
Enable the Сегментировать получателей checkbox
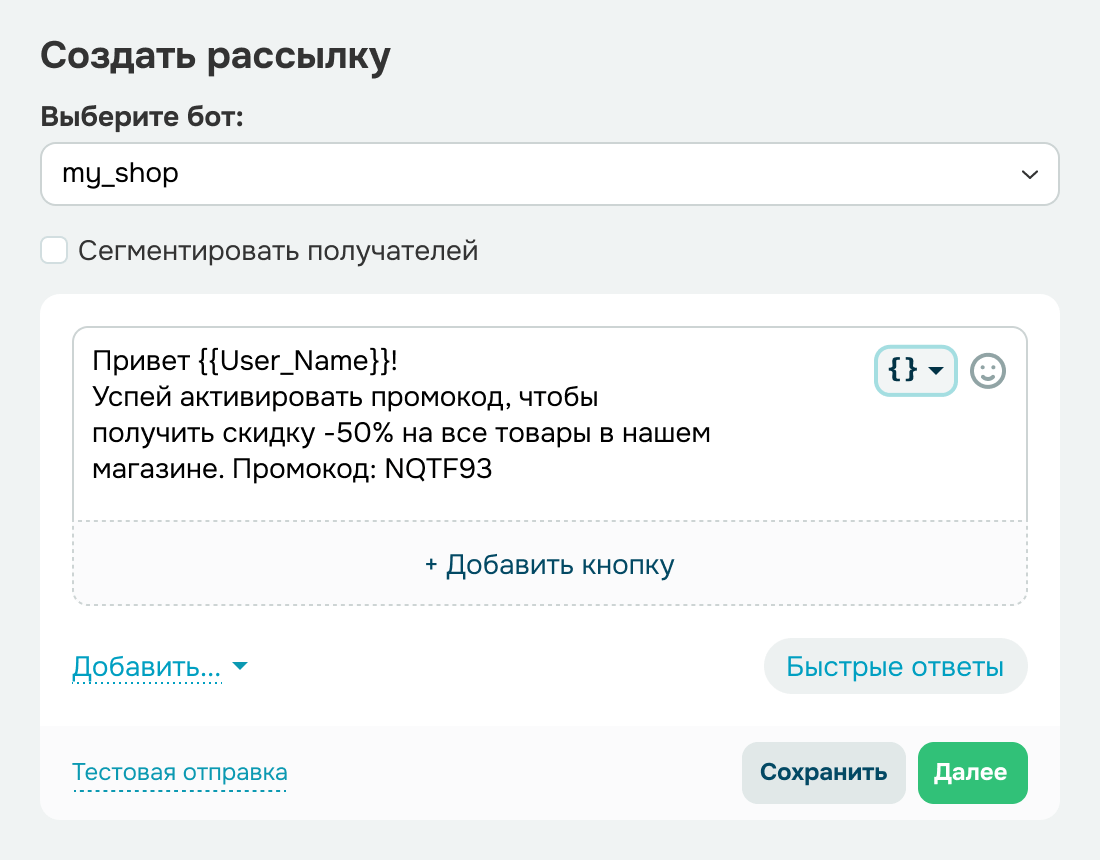[x=54, y=250]
